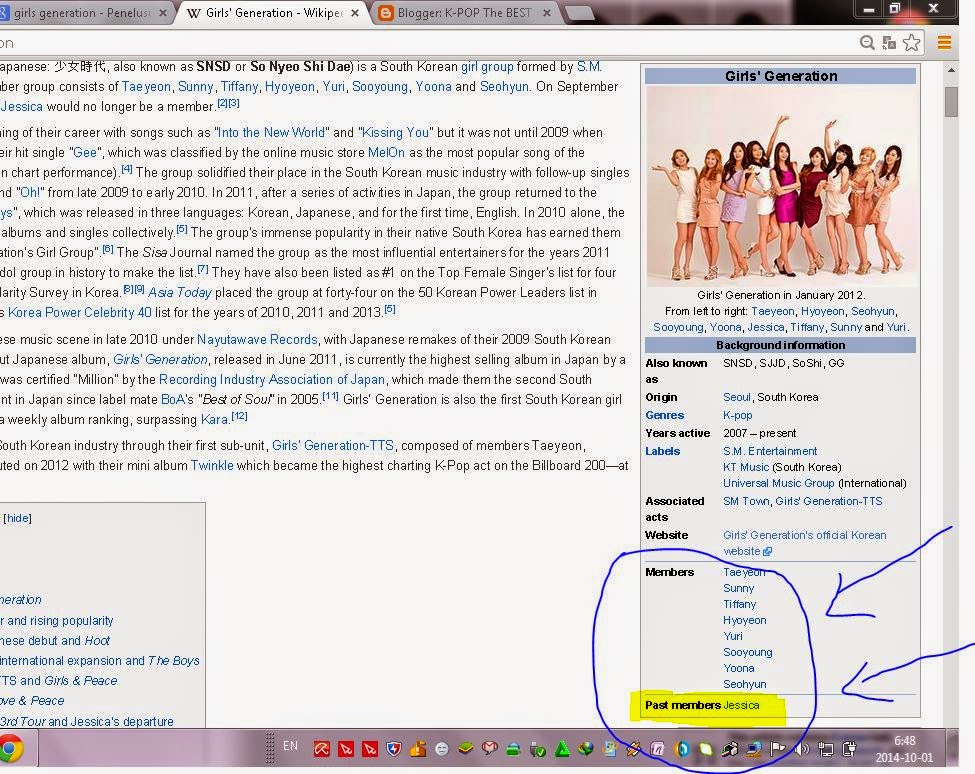Click the translate page icon in address bar
The height and width of the screenshot is (774, 975).
(889, 42)
